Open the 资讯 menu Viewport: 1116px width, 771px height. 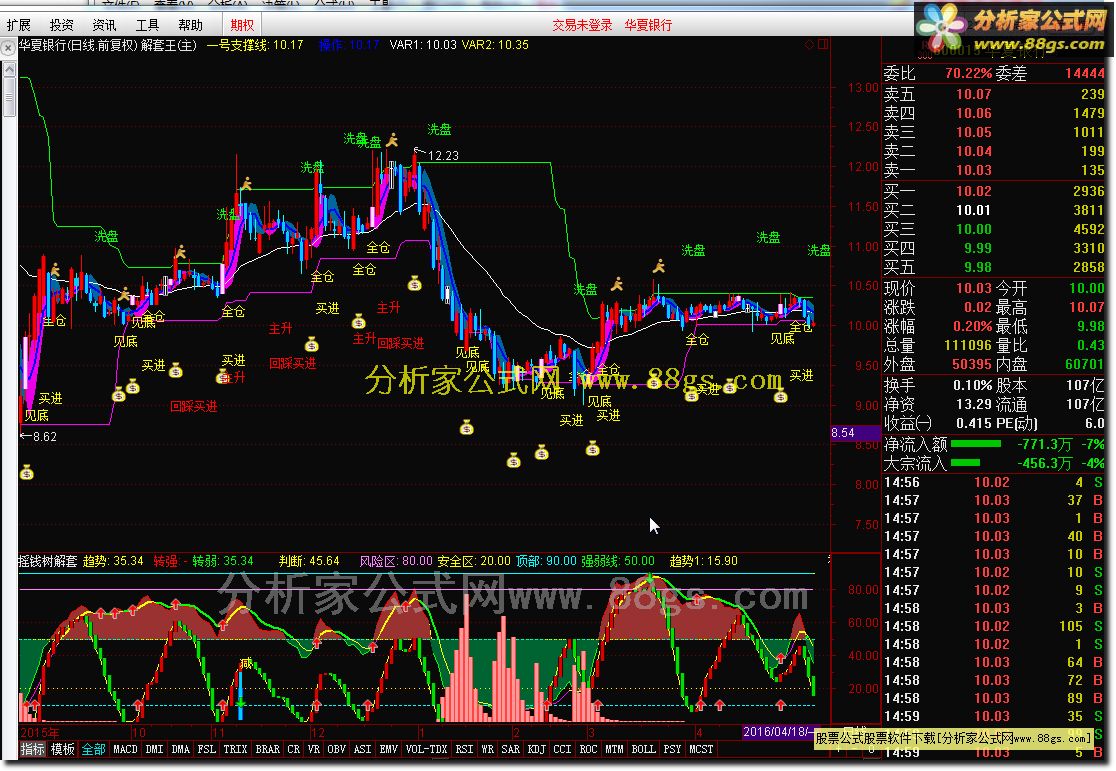pos(104,25)
